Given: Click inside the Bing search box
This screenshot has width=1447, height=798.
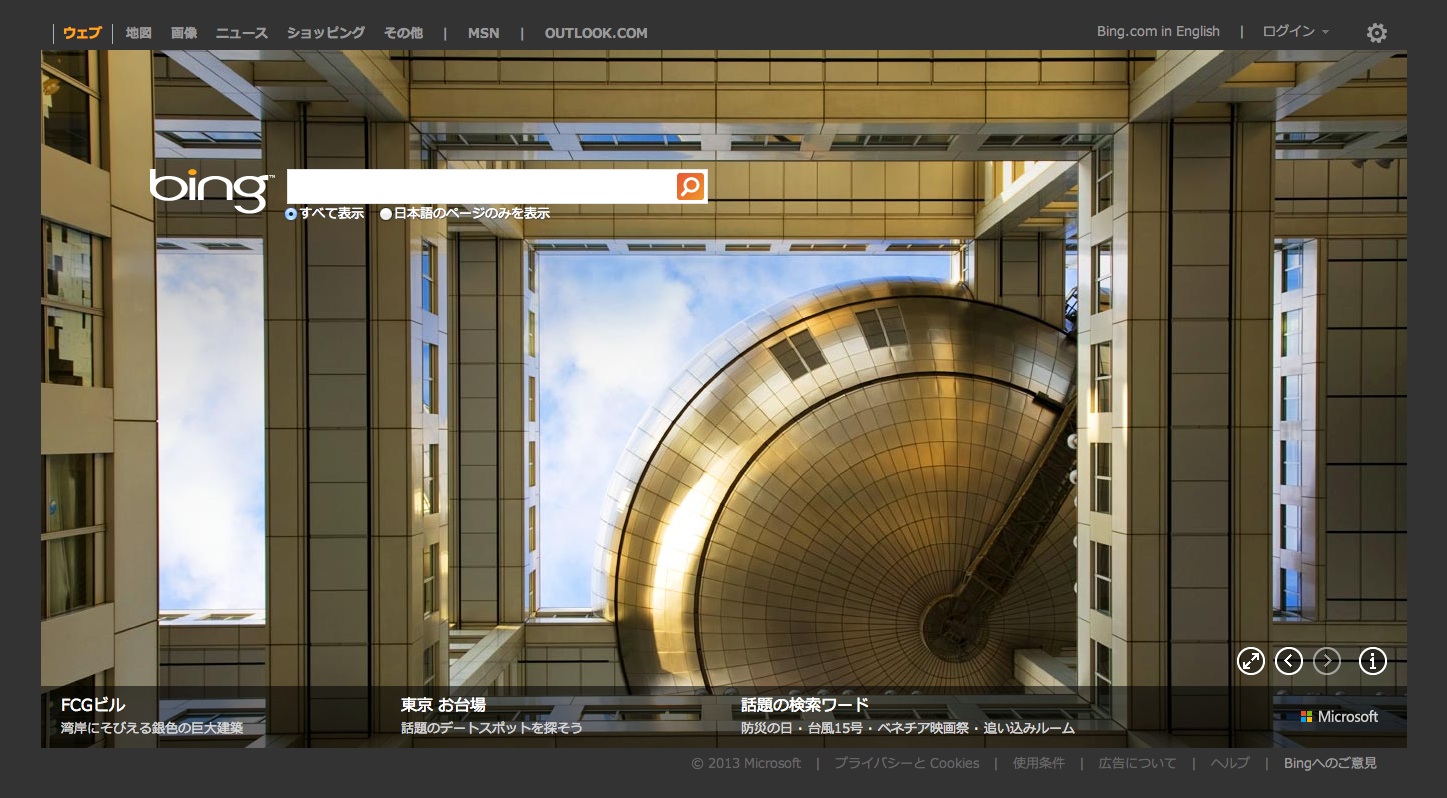Looking at the screenshot, I should coord(480,187).
